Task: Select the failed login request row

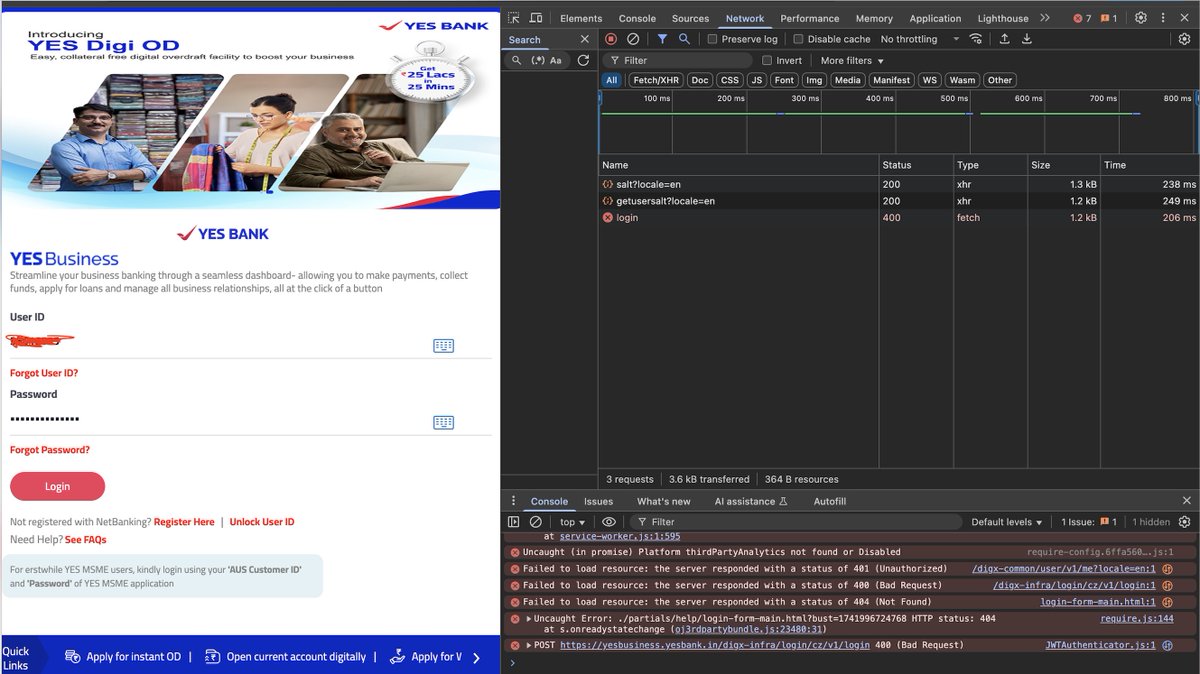Action: coord(899,217)
